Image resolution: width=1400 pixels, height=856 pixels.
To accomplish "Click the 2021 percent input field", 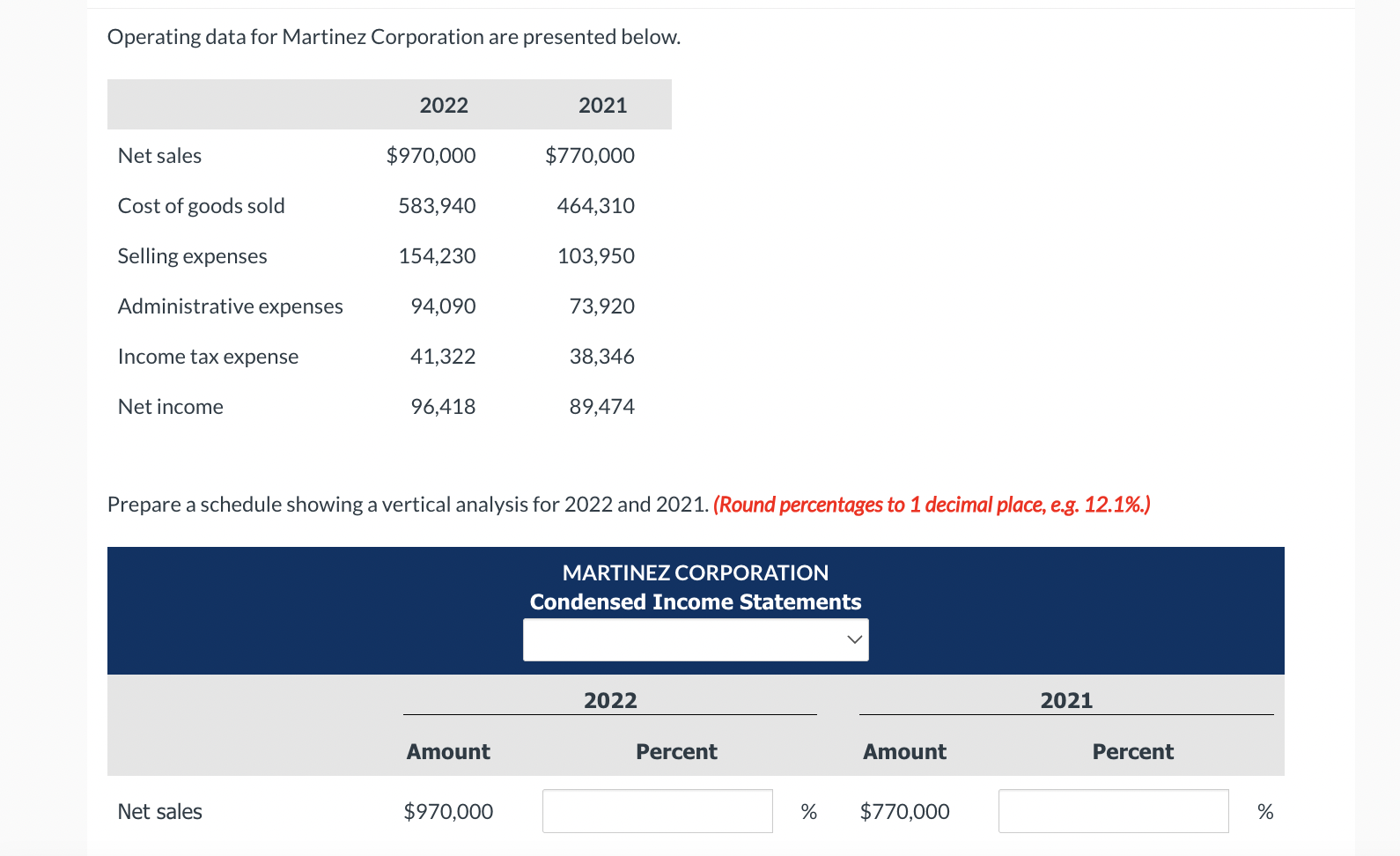I will pos(1113,810).
